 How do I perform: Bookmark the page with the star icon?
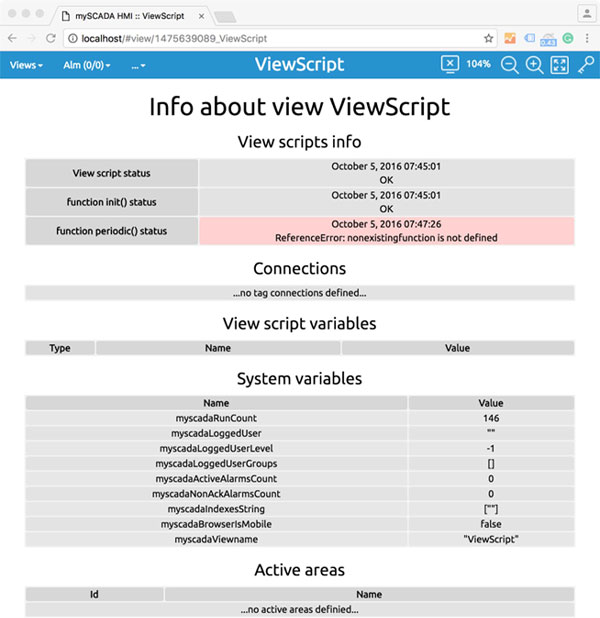click(x=488, y=38)
